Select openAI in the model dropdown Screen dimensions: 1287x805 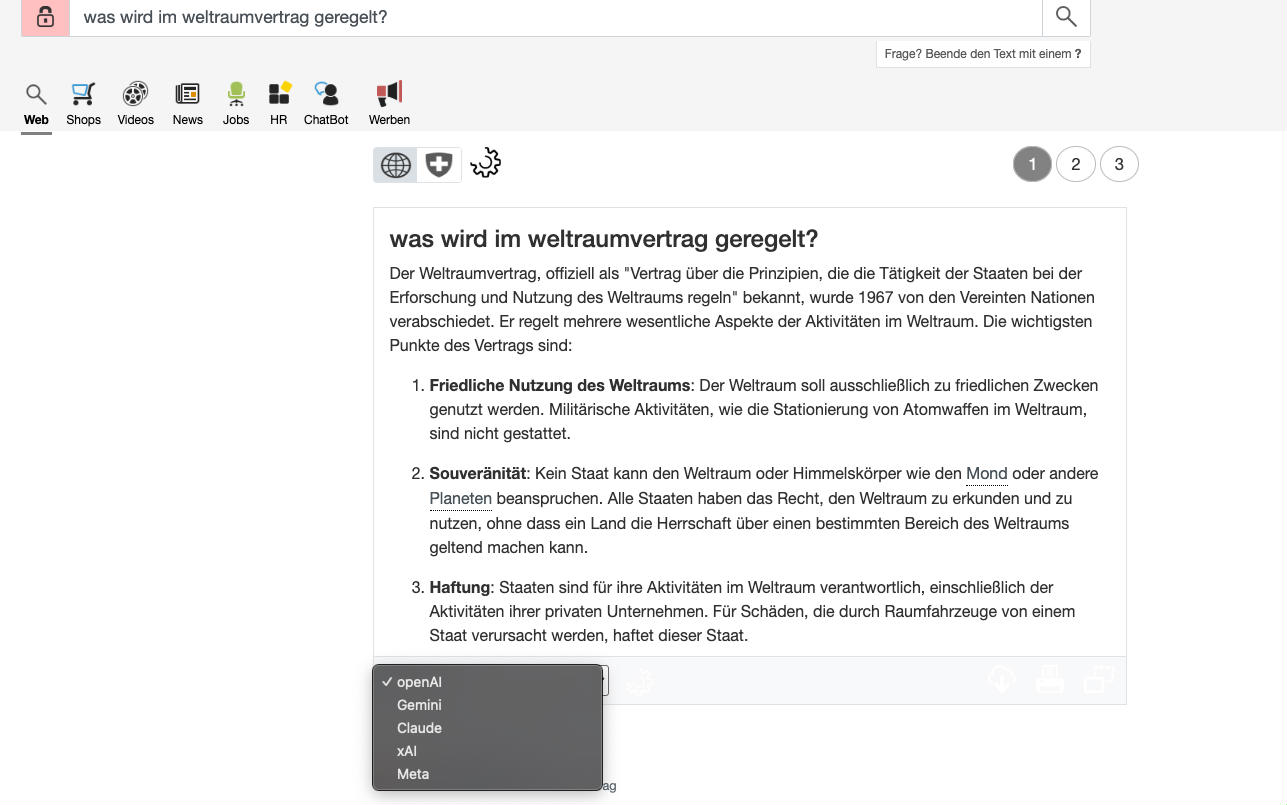(x=487, y=682)
